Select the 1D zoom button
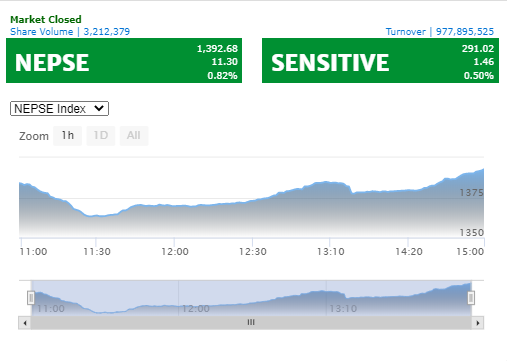This screenshot has height=361, width=507. pos(101,136)
